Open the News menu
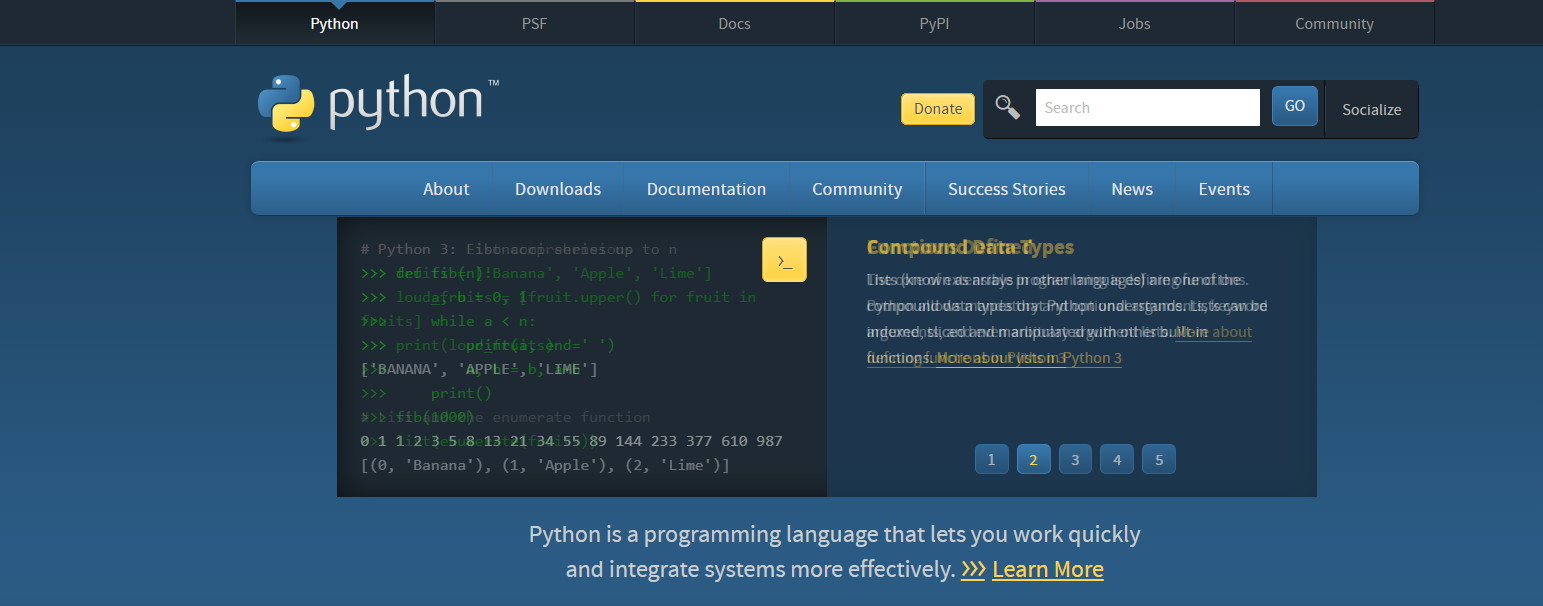Image resolution: width=1543 pixels, height=606 pixels. pyautogui.click(x=1132, y=189)
